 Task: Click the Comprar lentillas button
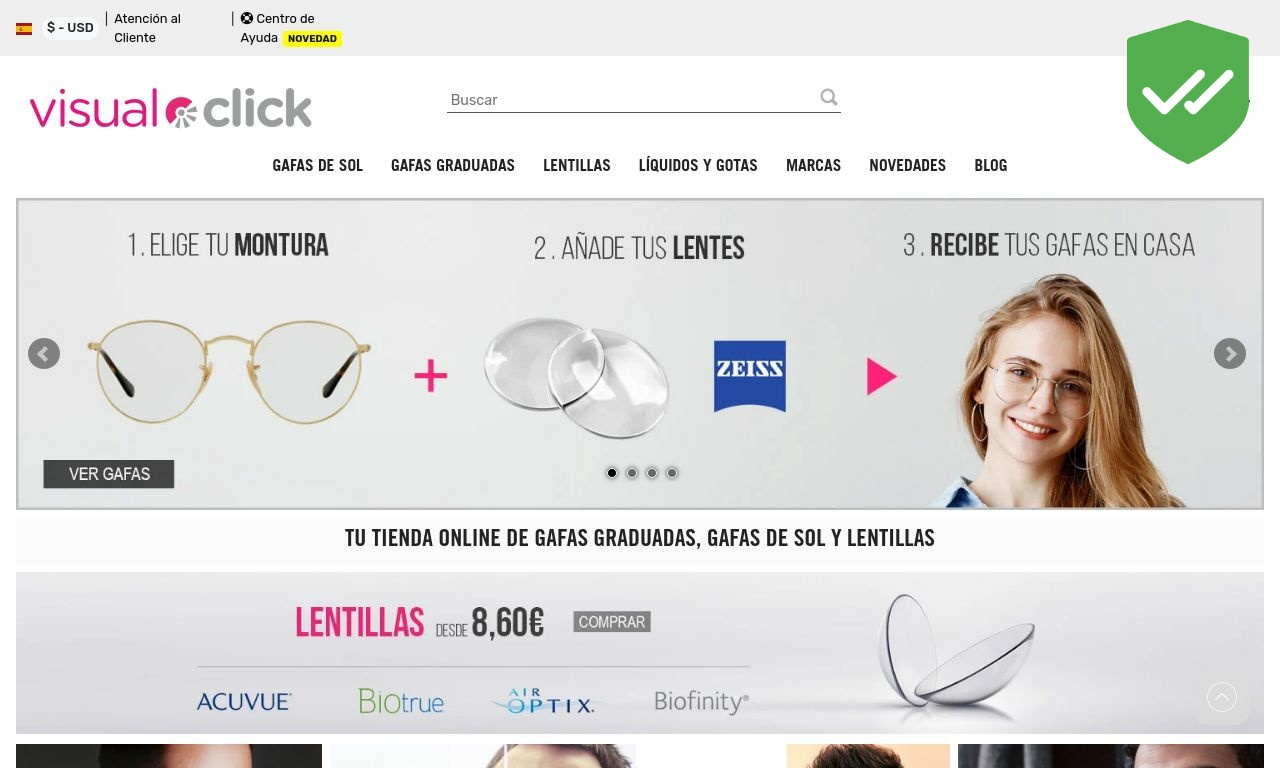[x=612, y=622]
